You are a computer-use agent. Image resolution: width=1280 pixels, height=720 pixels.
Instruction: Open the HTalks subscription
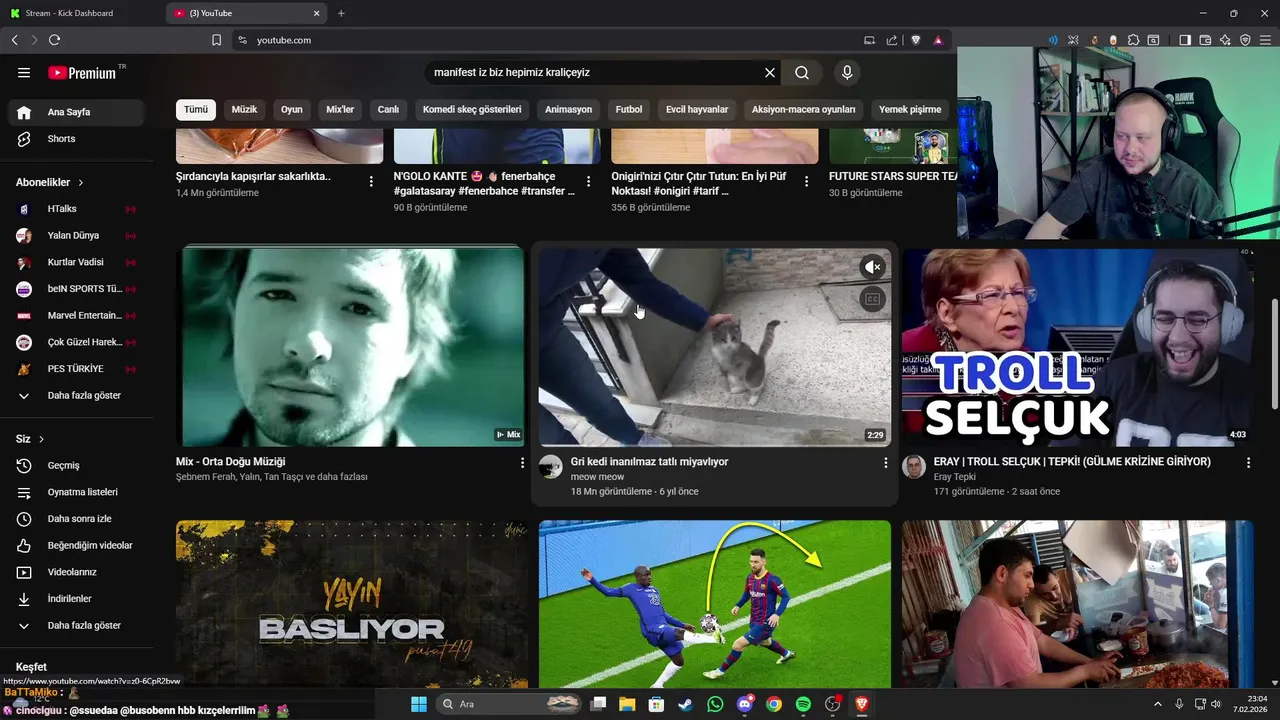(76, 209)
